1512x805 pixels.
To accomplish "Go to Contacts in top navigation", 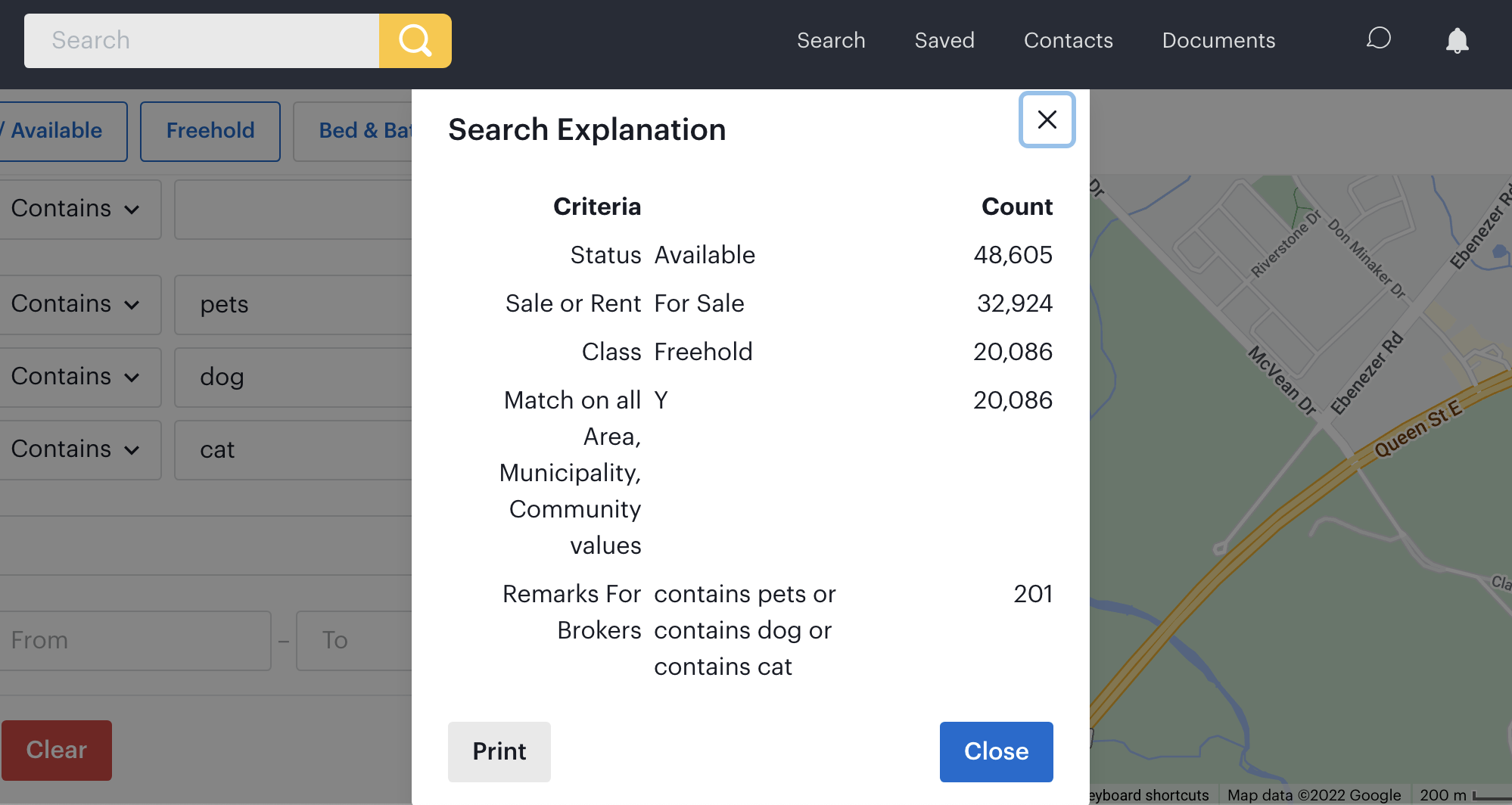I will 1068,41.
